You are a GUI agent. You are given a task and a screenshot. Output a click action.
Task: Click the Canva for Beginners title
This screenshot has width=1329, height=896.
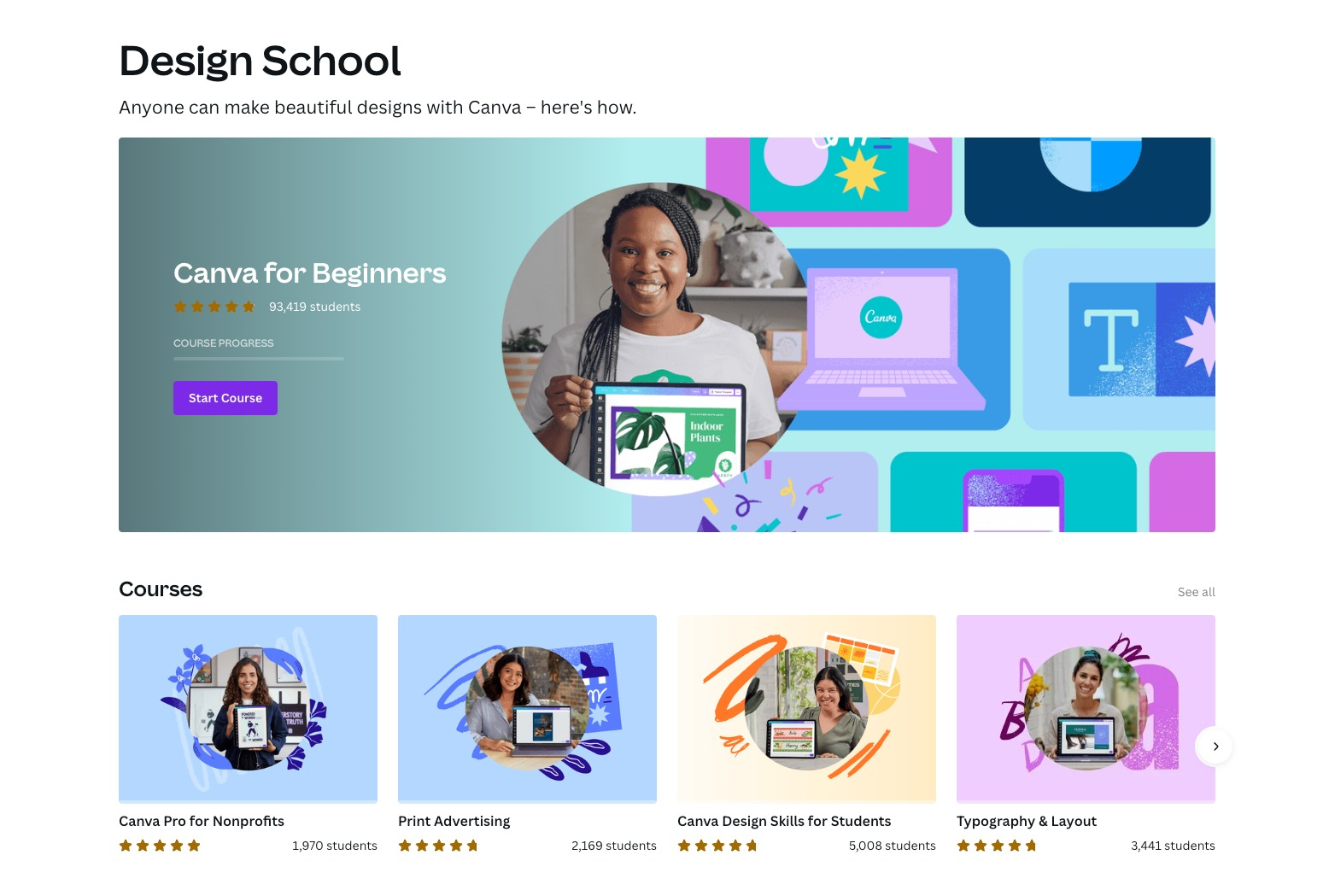[x=309, y=273]
